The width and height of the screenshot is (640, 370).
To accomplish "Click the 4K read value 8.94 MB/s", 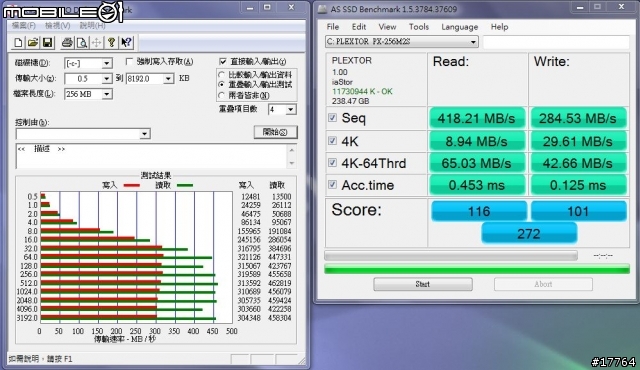I will pyautogui.click(x=477, y=141).
